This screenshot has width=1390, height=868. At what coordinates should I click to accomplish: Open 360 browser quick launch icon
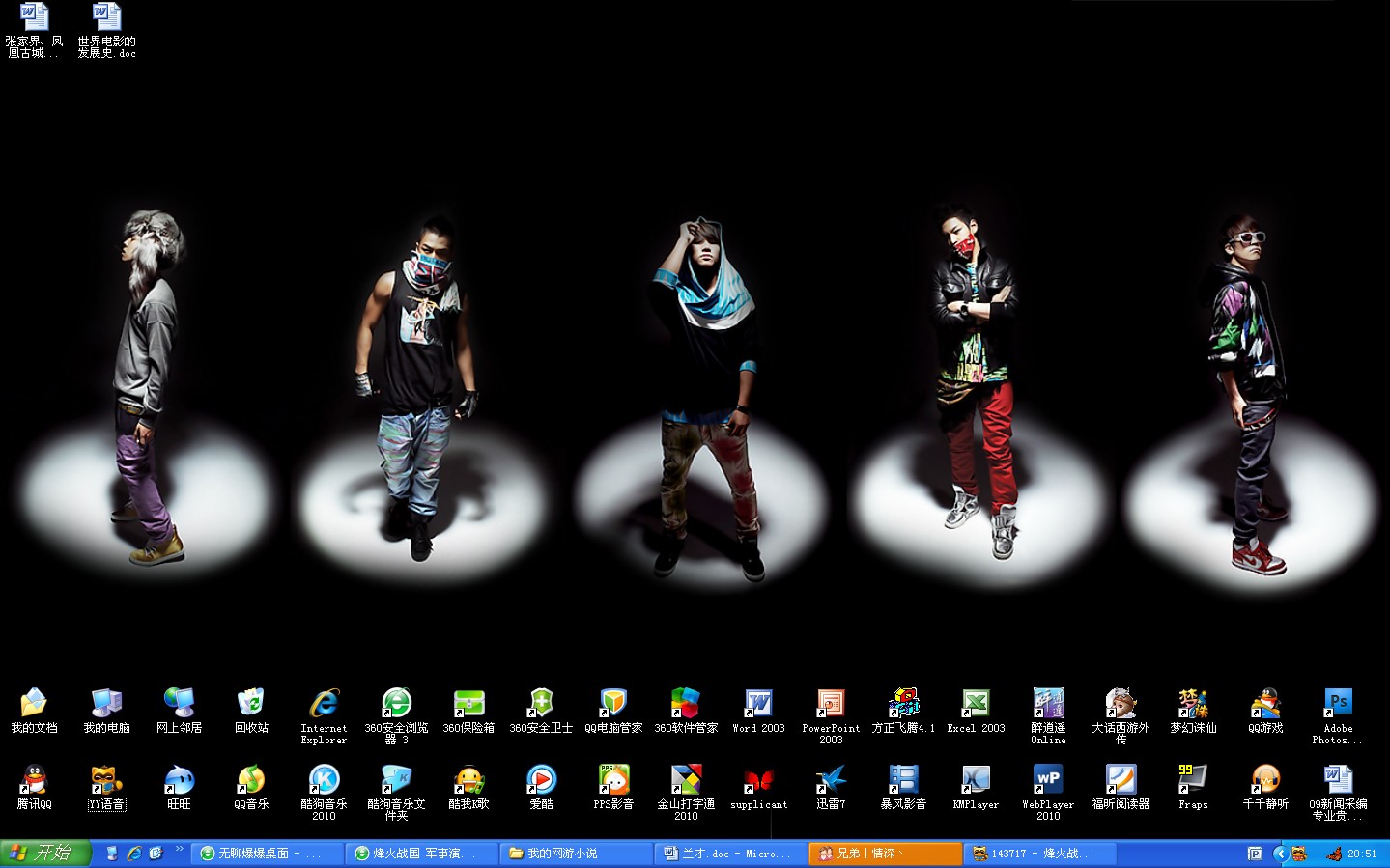pos(156,854)
